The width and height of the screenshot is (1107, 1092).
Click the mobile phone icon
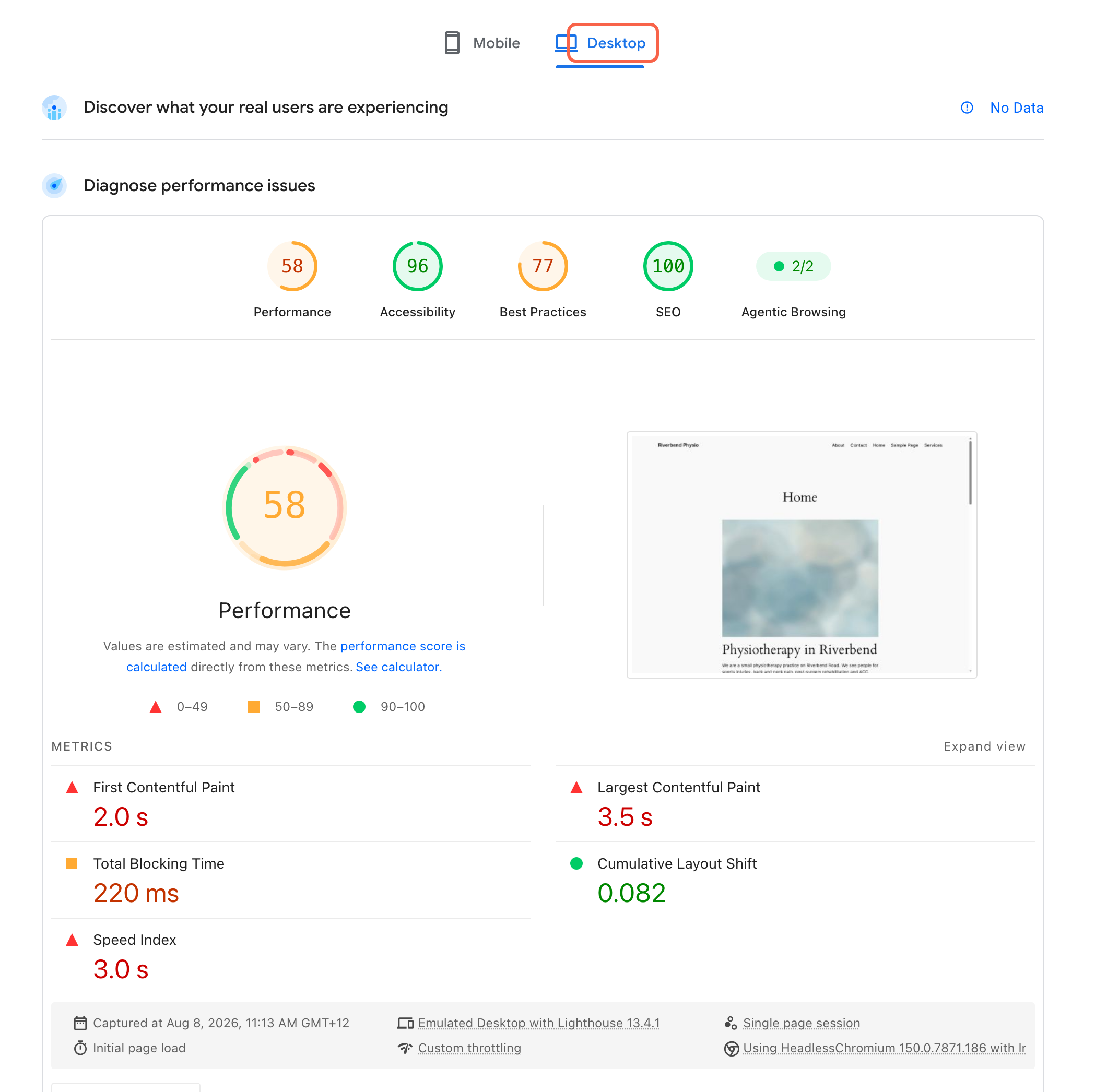pyautogui.click(x=452, y=43)
